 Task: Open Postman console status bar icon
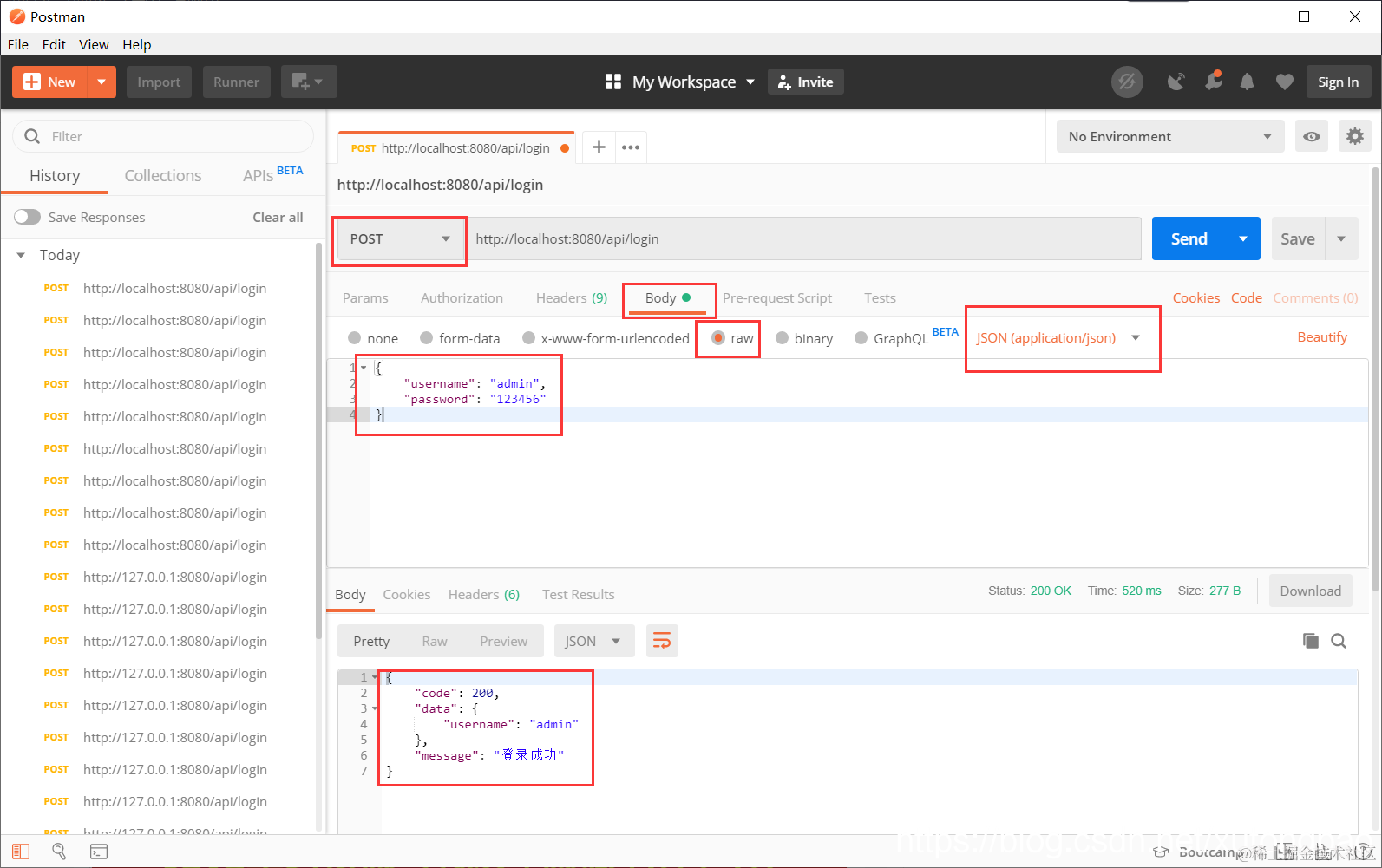pos(99,852)
